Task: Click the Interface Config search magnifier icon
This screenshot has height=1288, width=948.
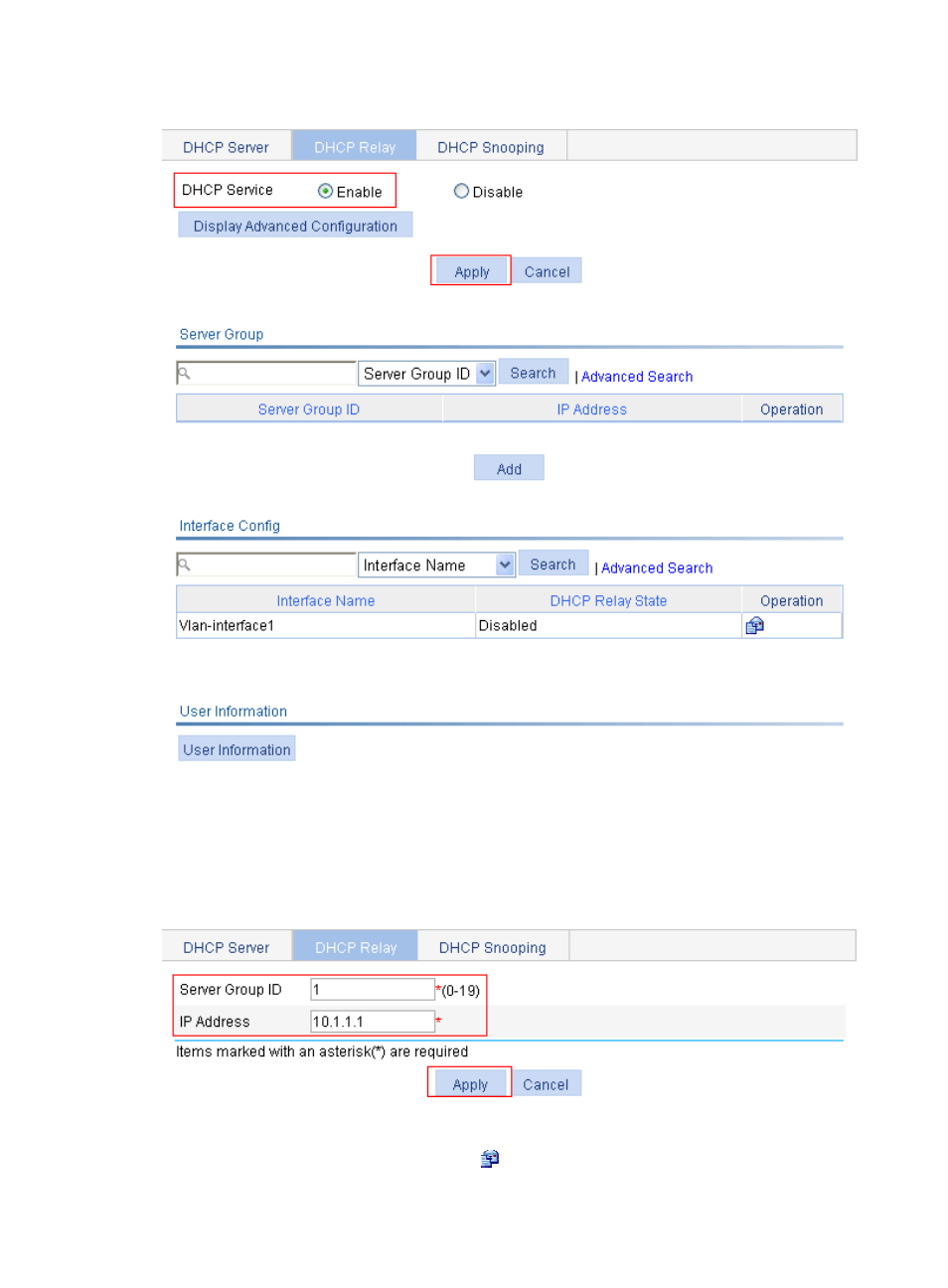Action: [x=184, y=565]
